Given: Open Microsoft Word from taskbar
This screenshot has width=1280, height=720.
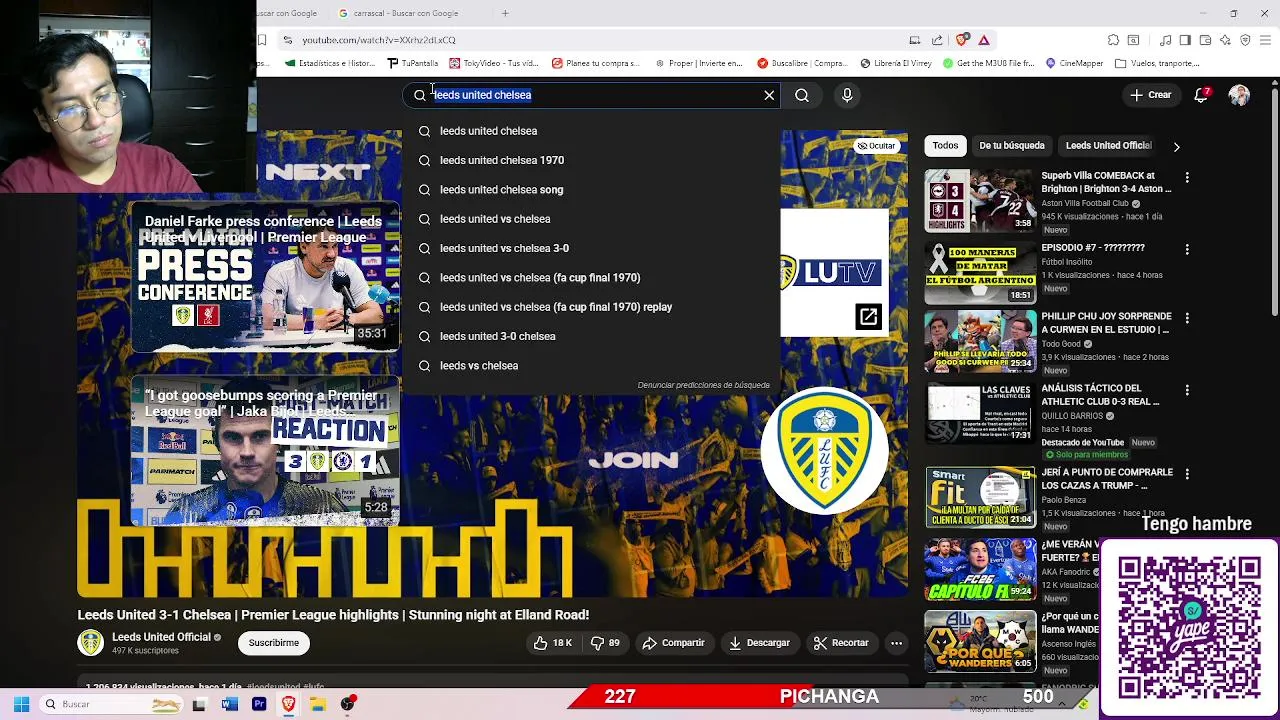Looking at the screenshot, I should click(x=229, y=704).
